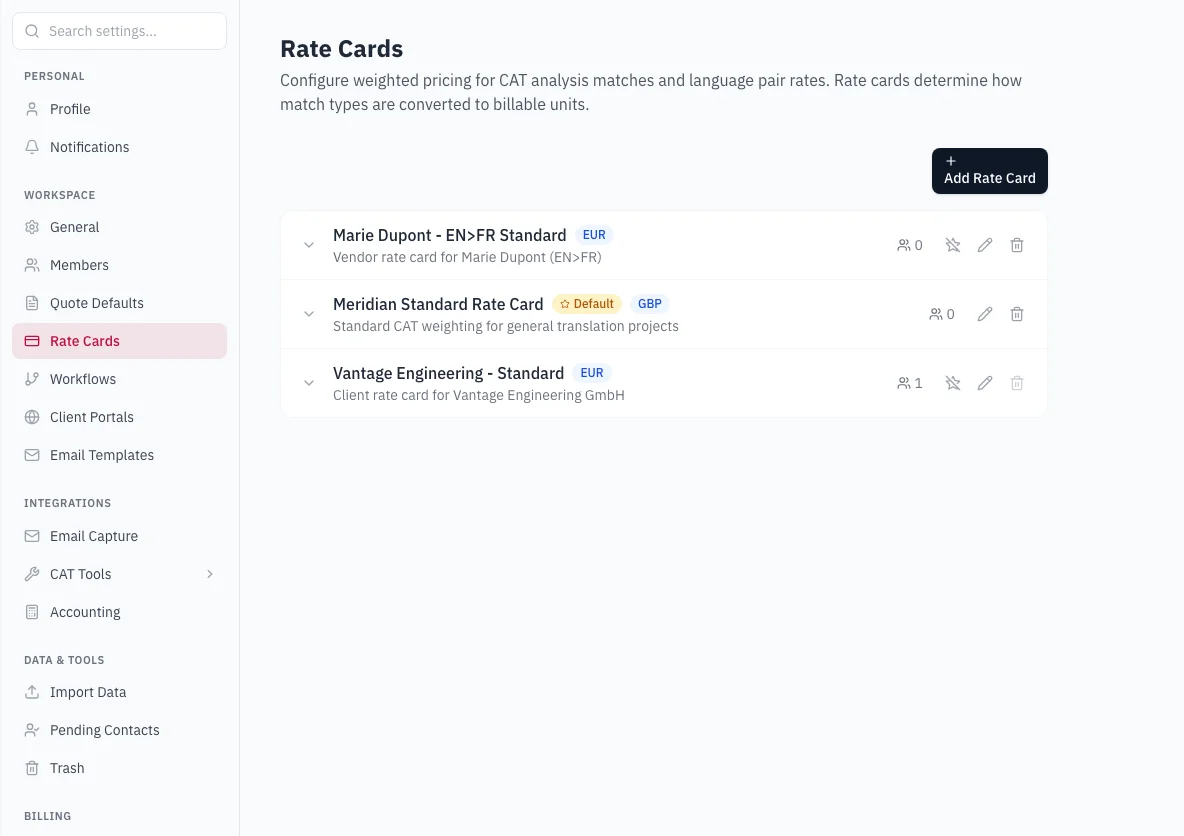Viewport: 1184px width, 836px height.
Task: Click the 'Marie Dupont - EN>FR Standard' title
Action: pyautogui.click(x=449, y=235)
